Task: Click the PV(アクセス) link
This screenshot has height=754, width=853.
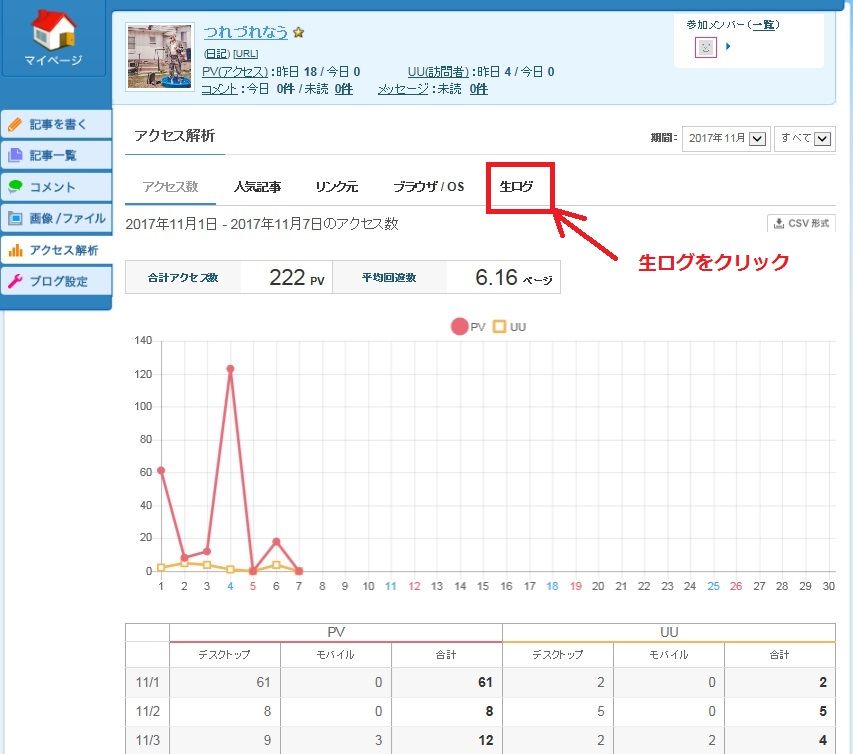Action: 234,72
